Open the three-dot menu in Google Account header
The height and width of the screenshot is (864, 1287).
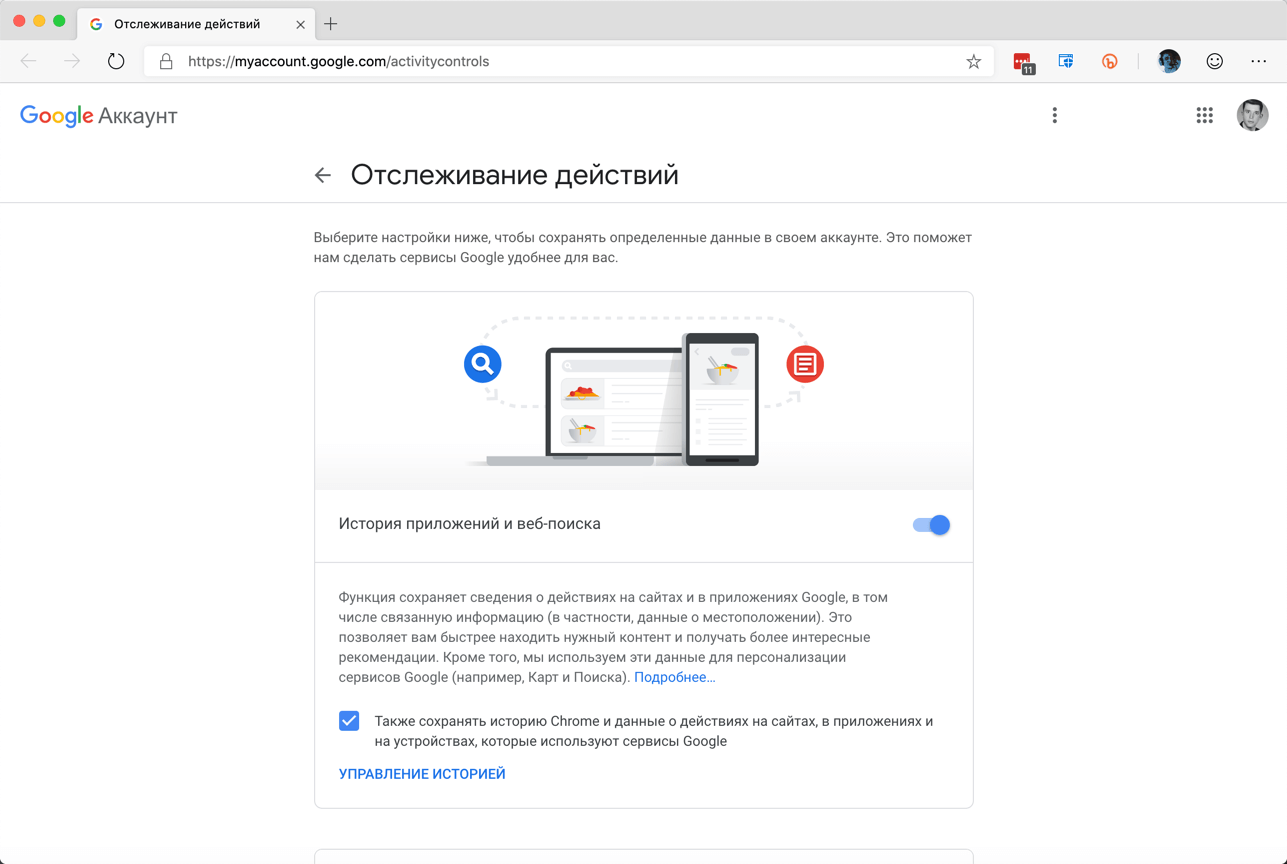(x=1054, y=116)
